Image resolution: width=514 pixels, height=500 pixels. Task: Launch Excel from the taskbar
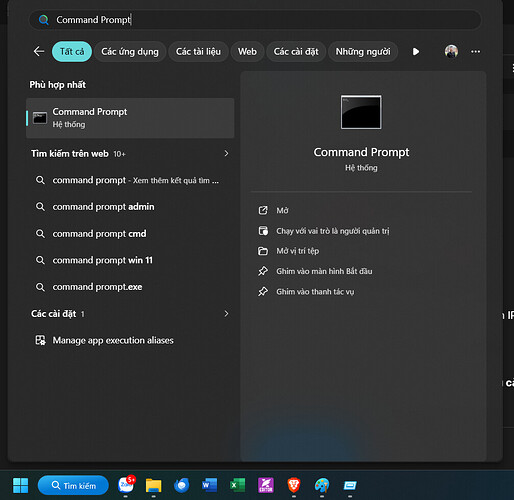238,485
